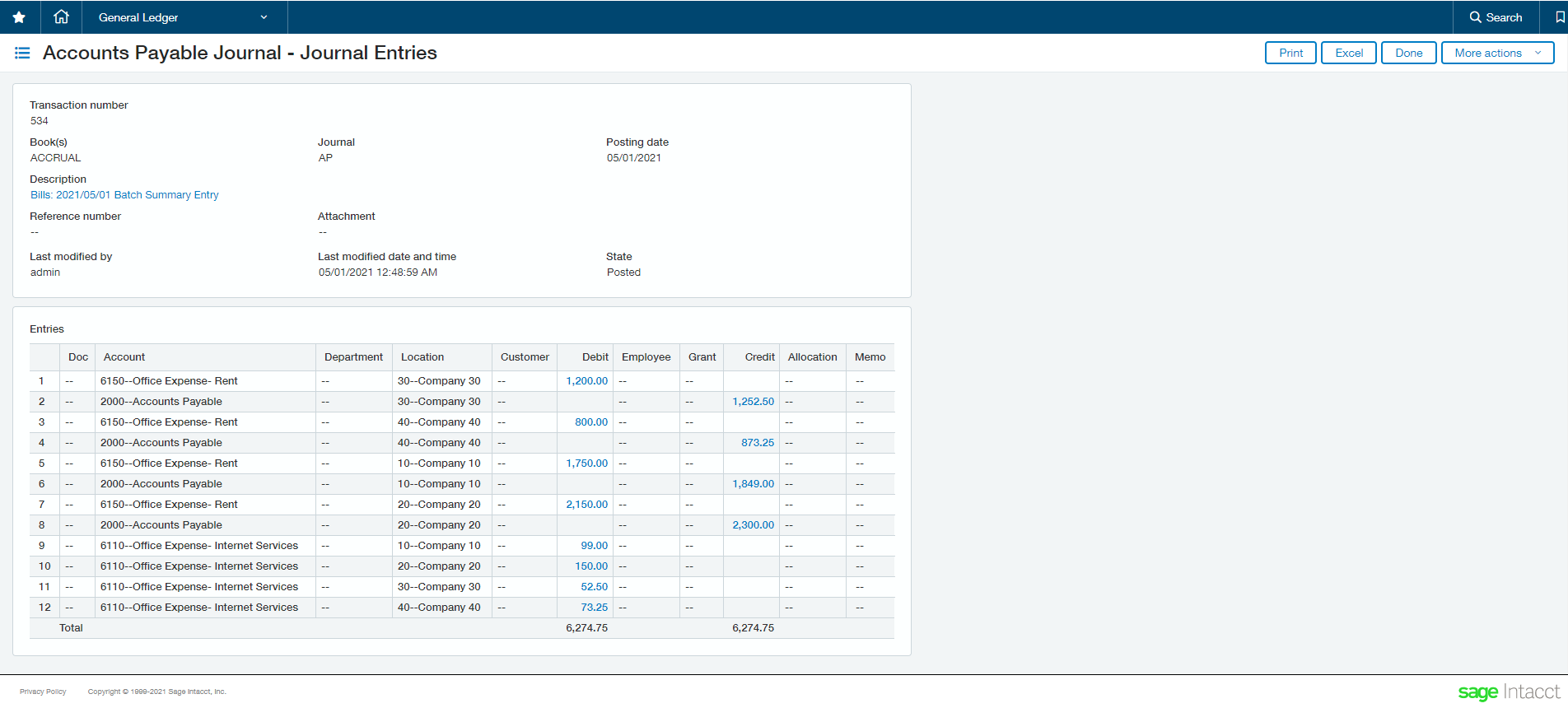1568x708 pixels.
Task: Click the Done button
Action: (1408, 53)
